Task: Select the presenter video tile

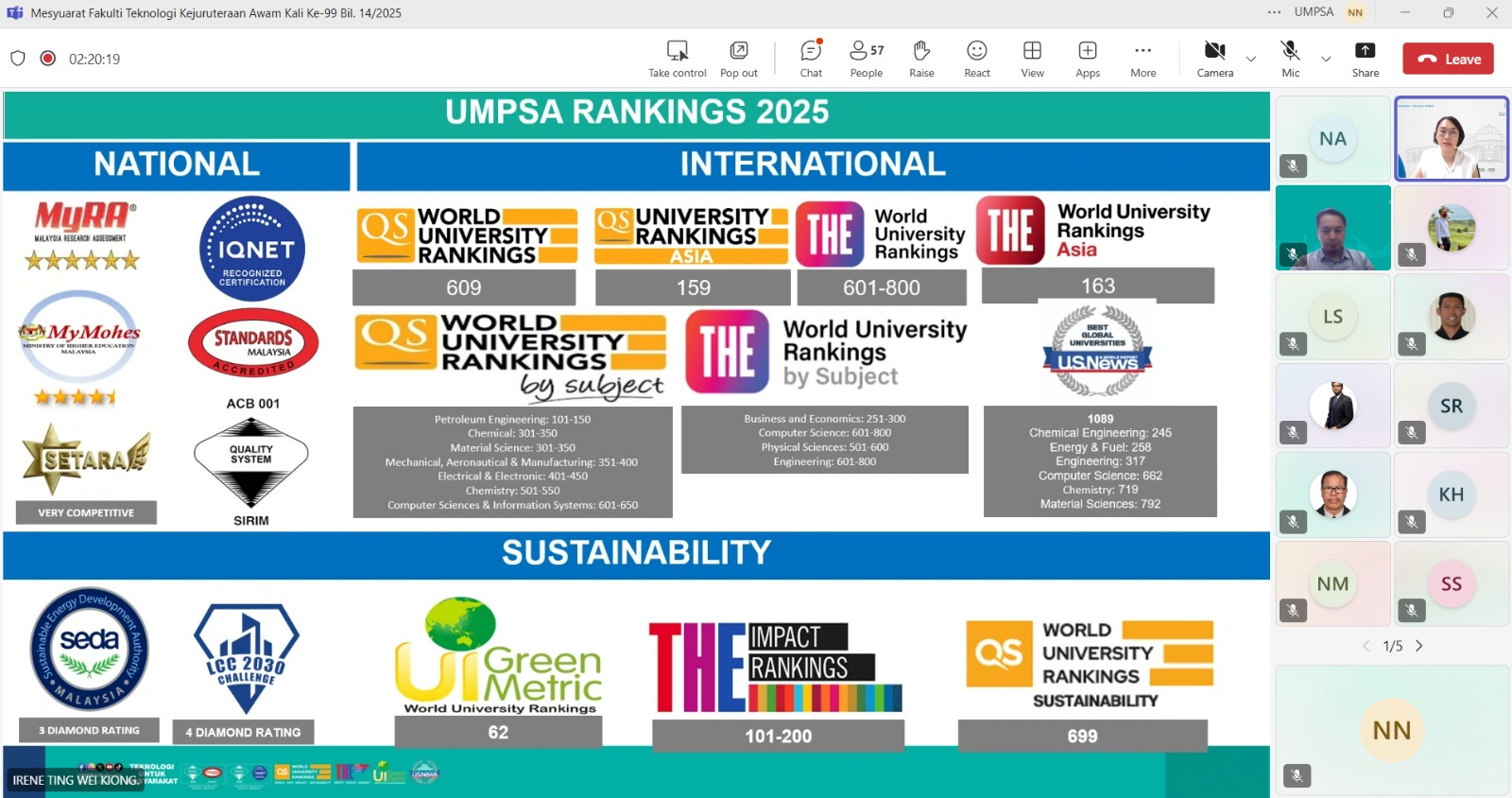Action: click(1451, 139)
